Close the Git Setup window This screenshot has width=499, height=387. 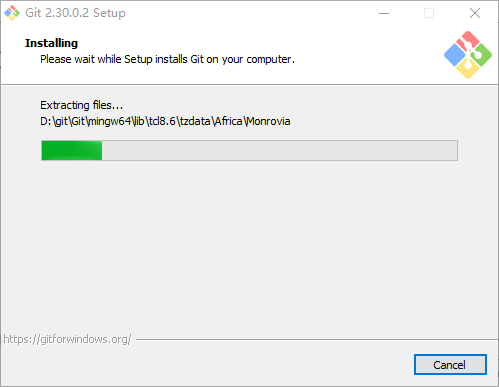pyautogui.click(x=475, y=13)
